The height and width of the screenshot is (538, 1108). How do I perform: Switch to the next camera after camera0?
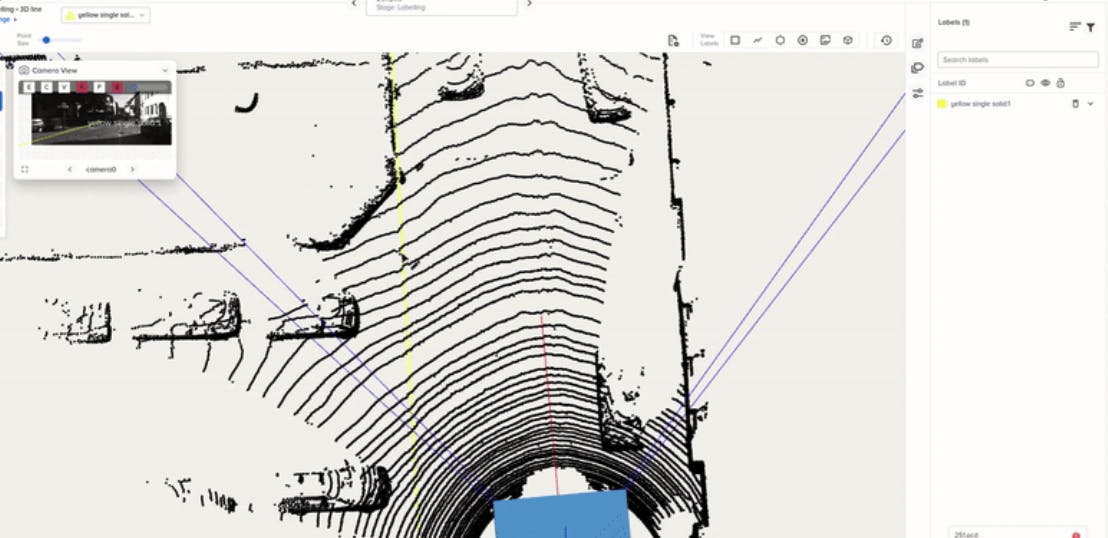[x=132, y=170]
